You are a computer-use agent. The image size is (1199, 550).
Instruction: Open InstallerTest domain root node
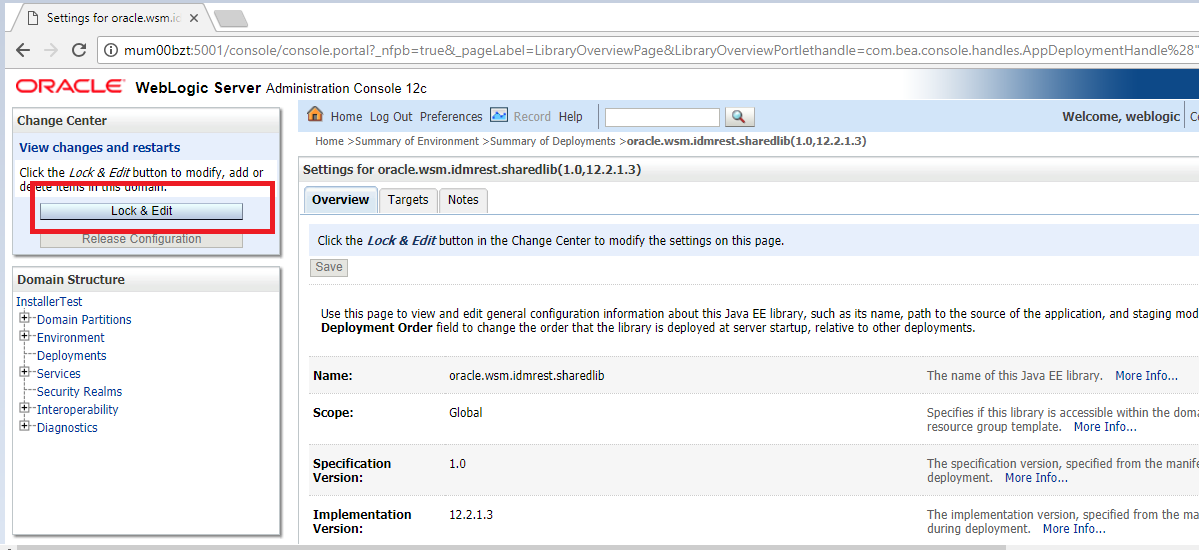[x=49, y=302]
